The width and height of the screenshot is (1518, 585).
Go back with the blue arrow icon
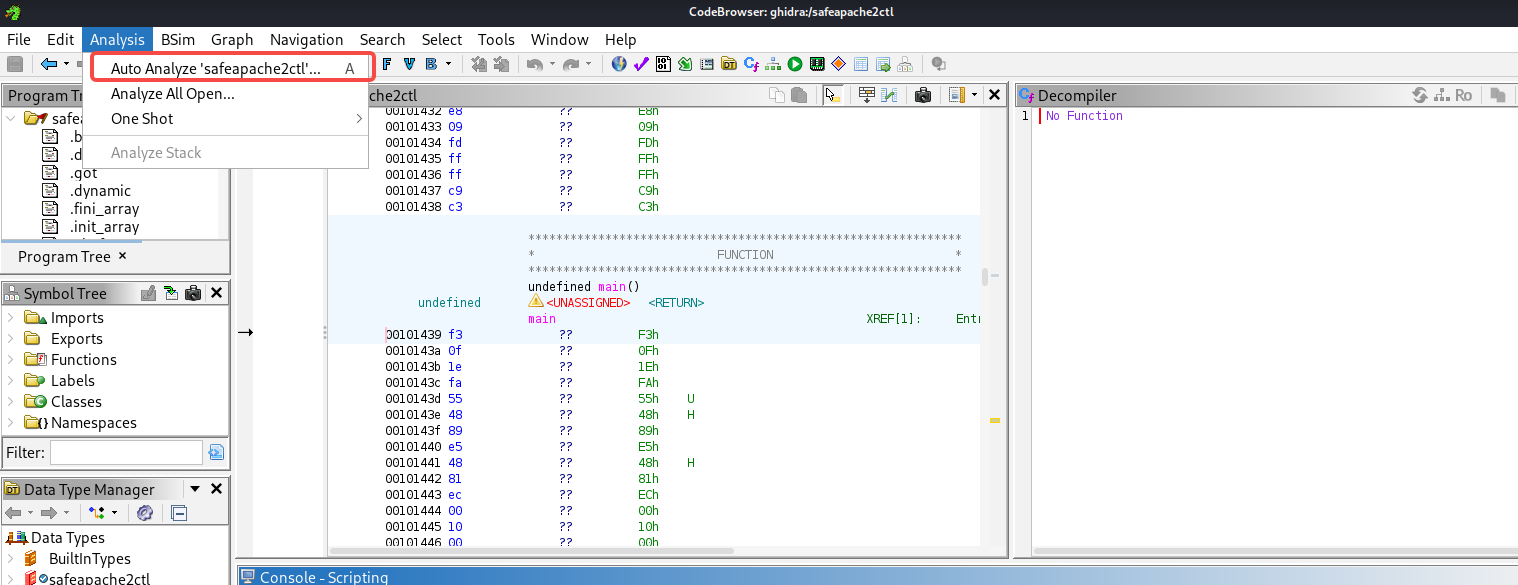point(48,64)
